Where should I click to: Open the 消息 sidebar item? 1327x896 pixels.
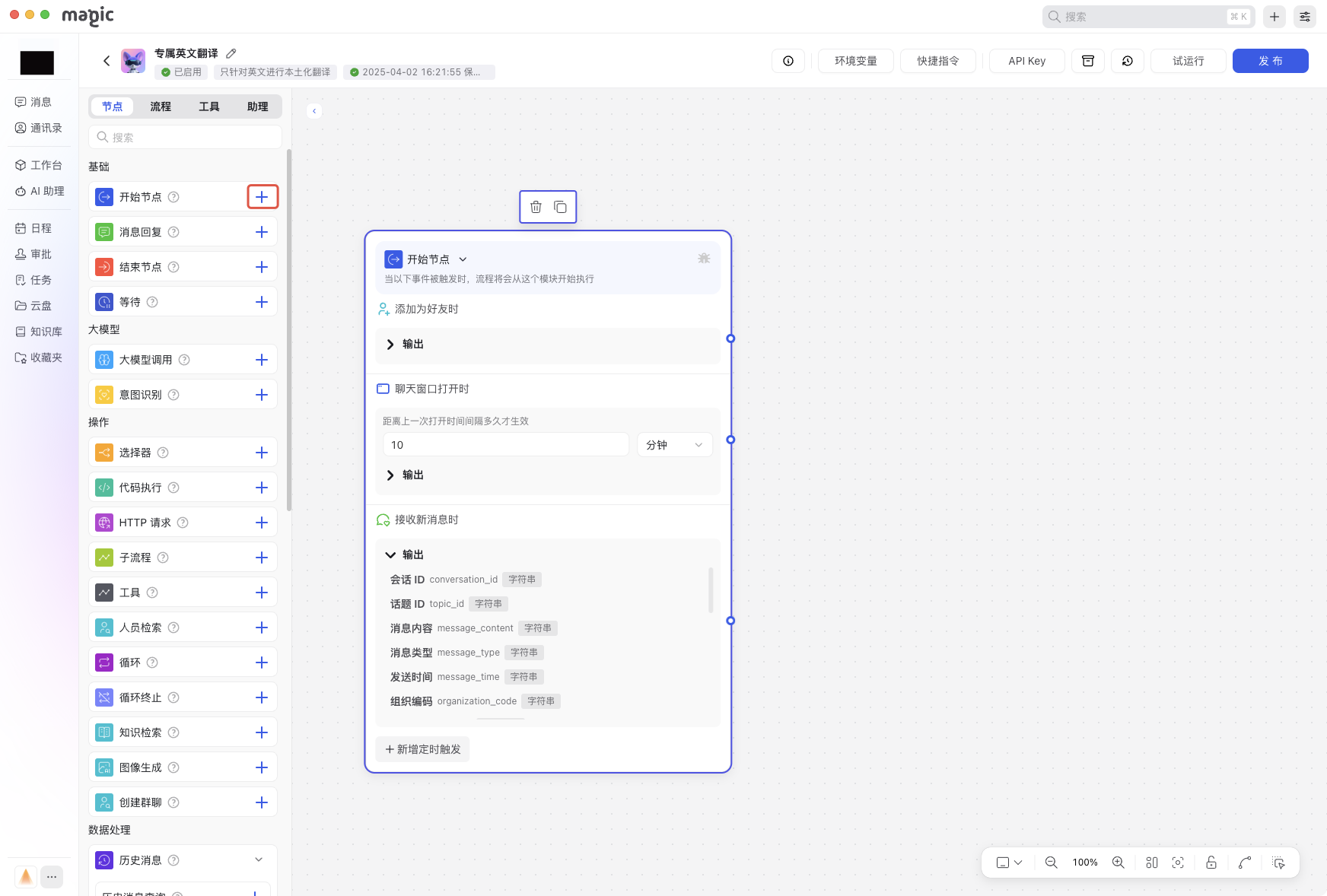pyautogui.click(x=34, y=102)
